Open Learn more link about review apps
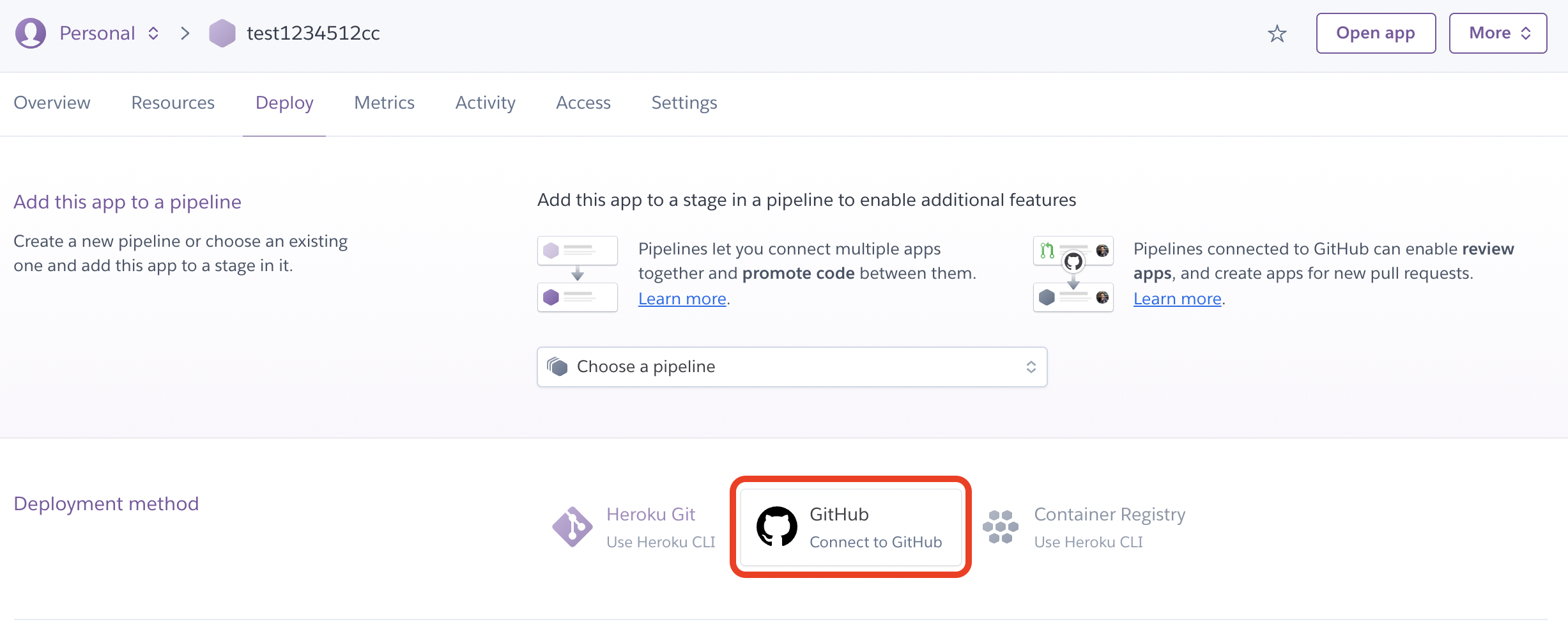The height and width of the screenshot is (624, 1568). [x=1177, y=299]
